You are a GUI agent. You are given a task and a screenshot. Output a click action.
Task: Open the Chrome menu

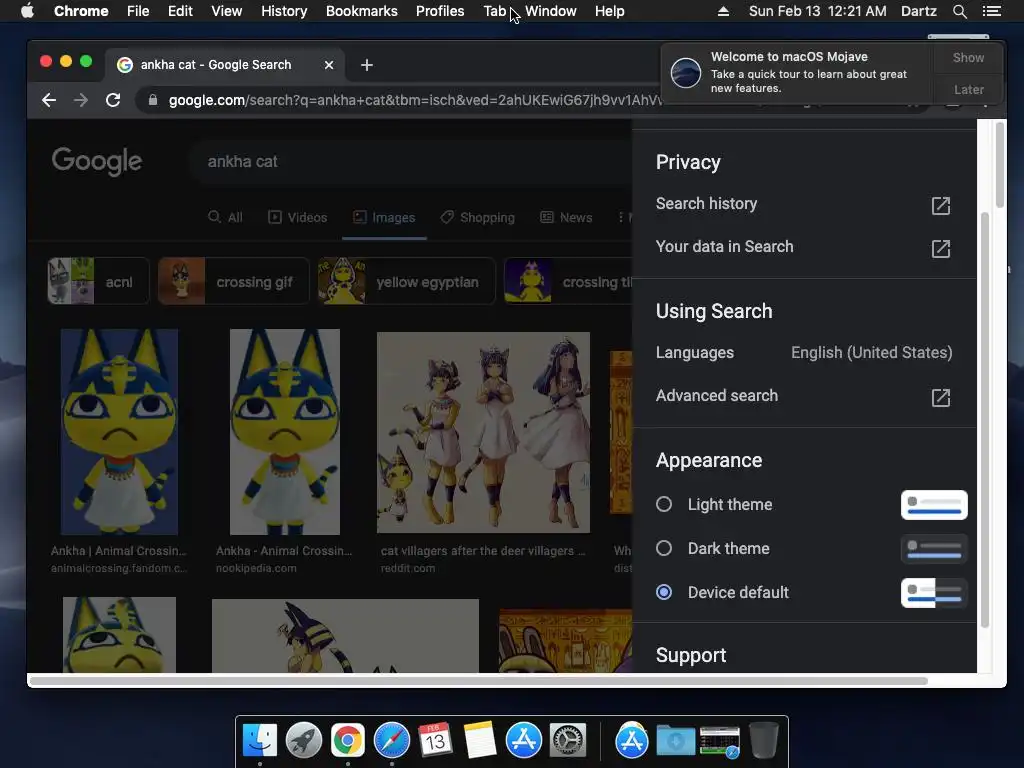pyautogui.click(x=81, y=11)
